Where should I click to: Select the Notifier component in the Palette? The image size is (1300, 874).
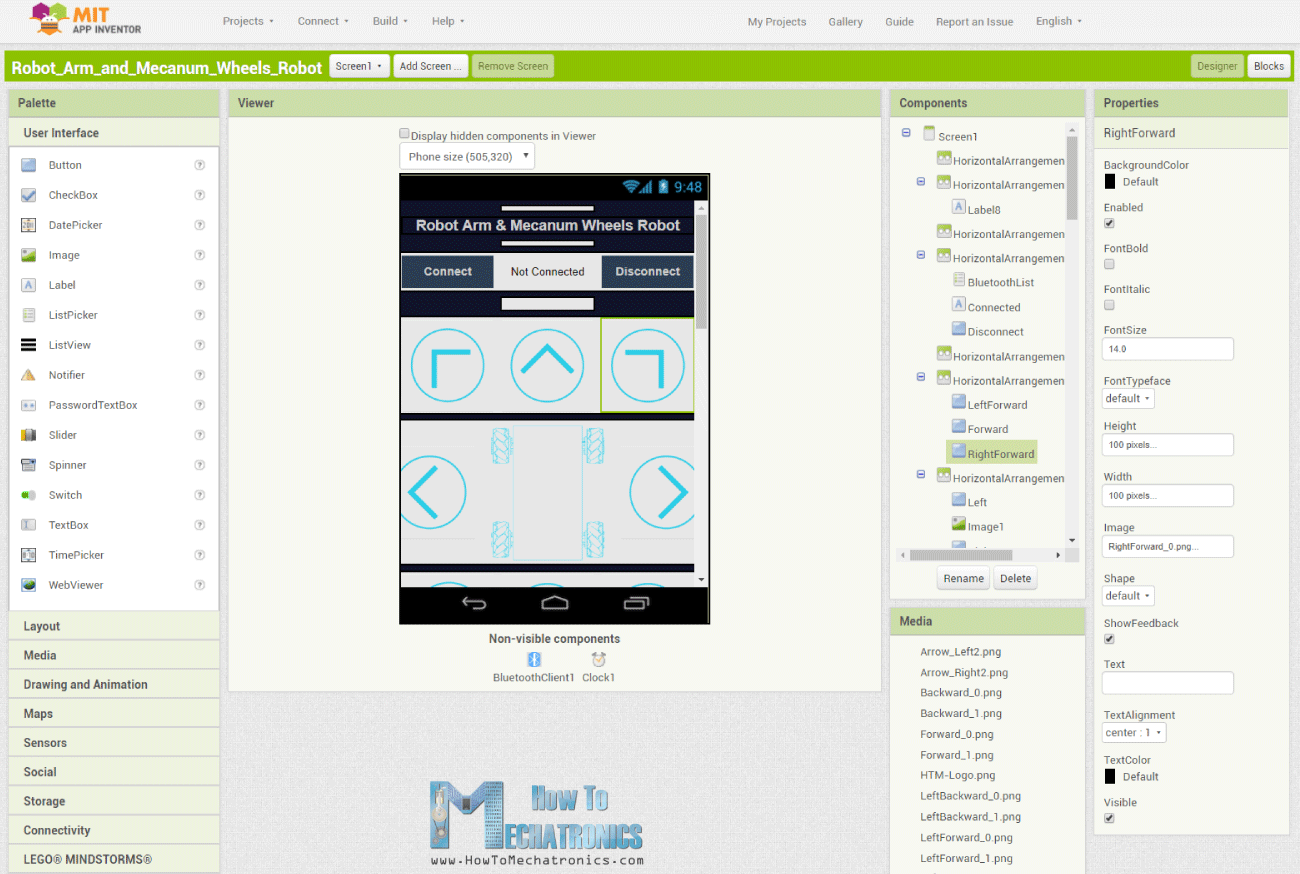pos(67,374)
